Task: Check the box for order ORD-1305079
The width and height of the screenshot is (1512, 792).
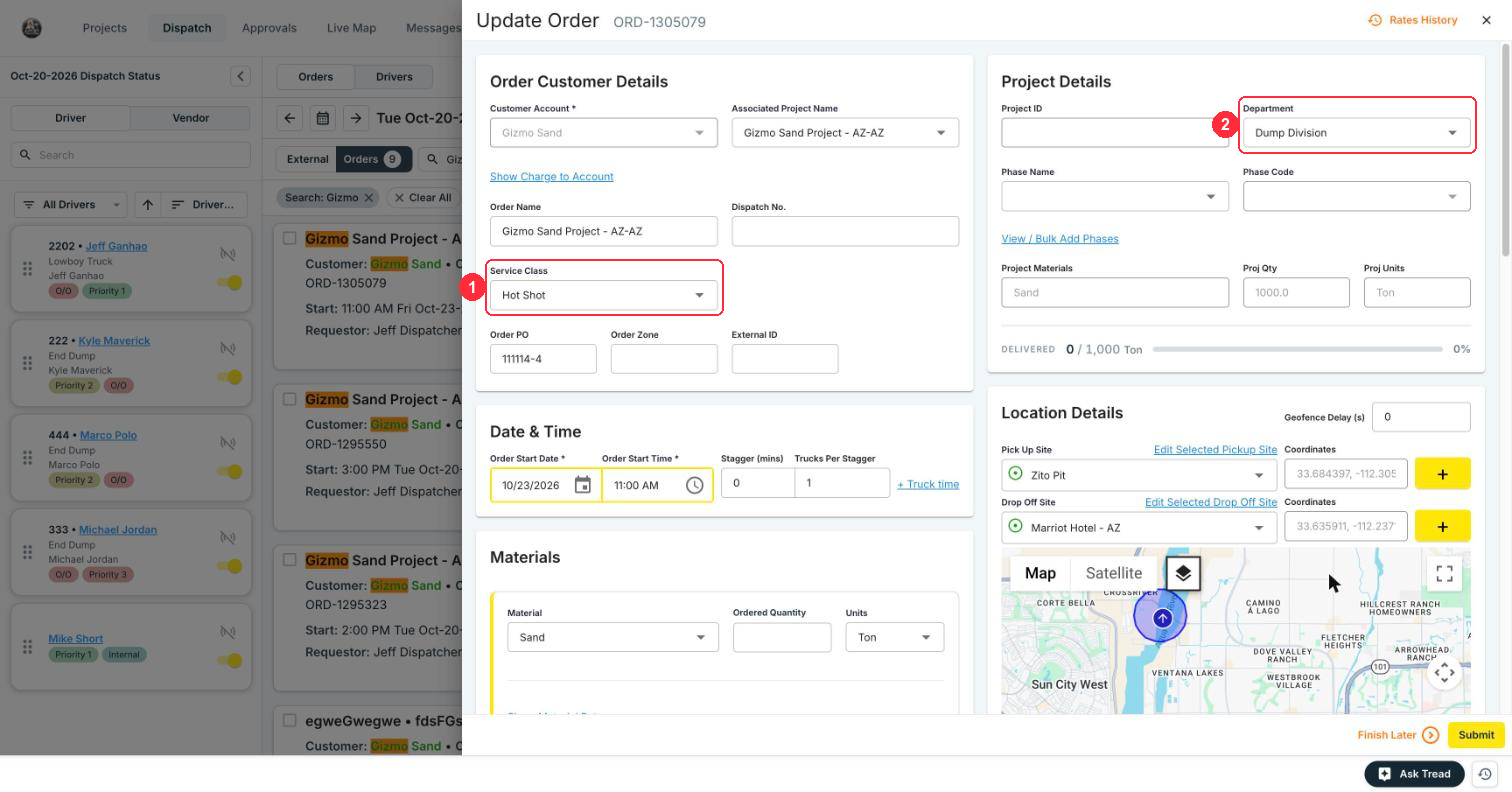Action: 289,238
